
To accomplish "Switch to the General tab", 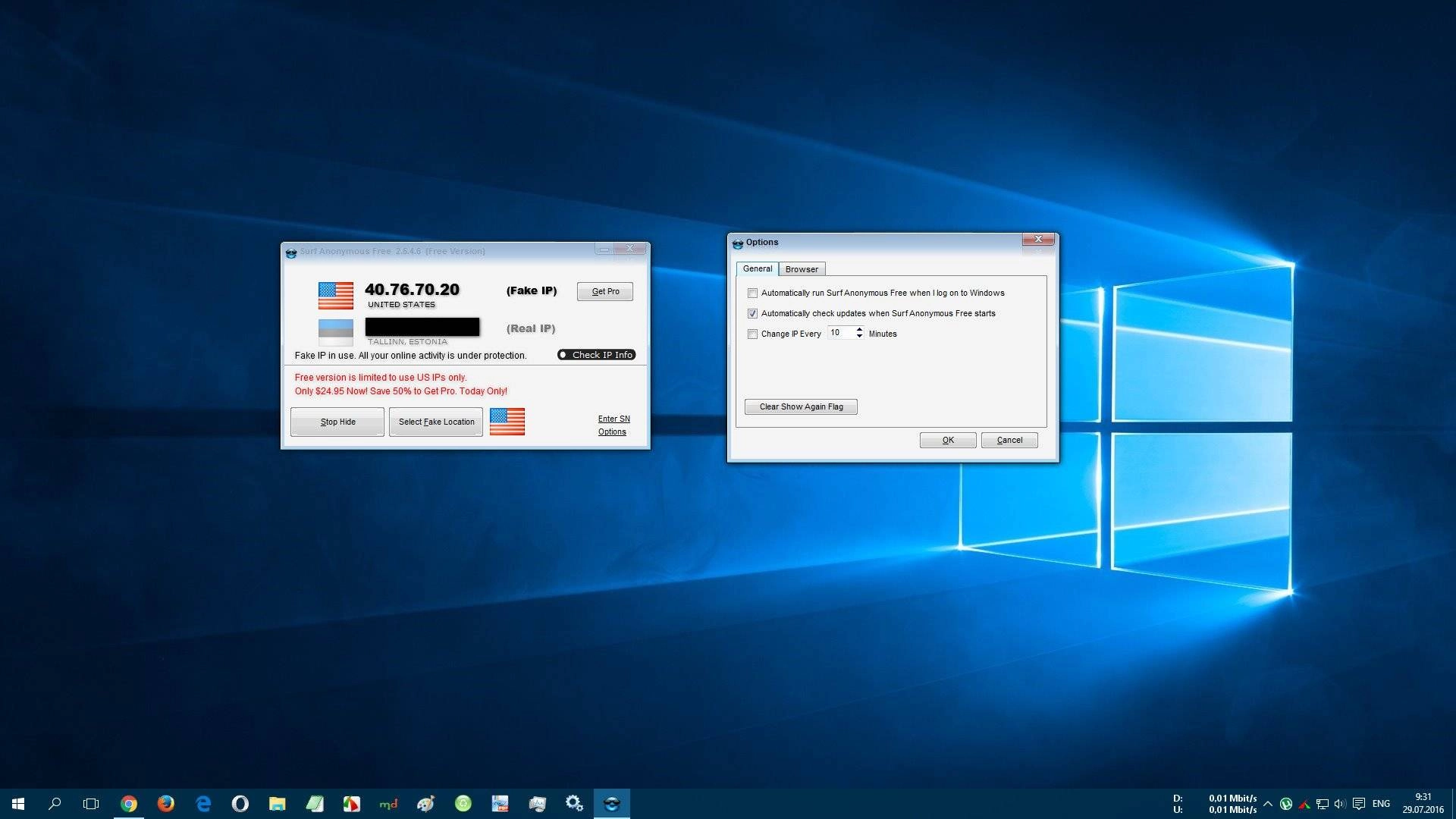I will click(758, 269).
